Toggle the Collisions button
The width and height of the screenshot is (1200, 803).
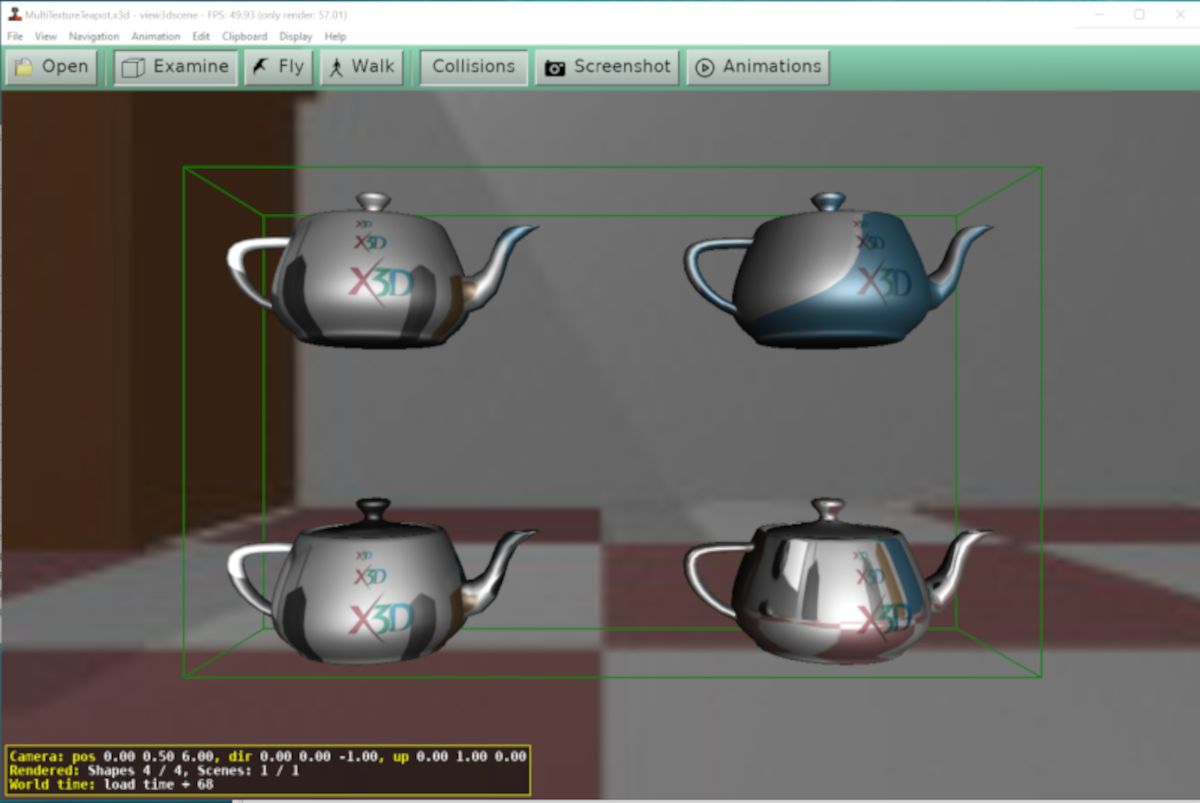473,67
